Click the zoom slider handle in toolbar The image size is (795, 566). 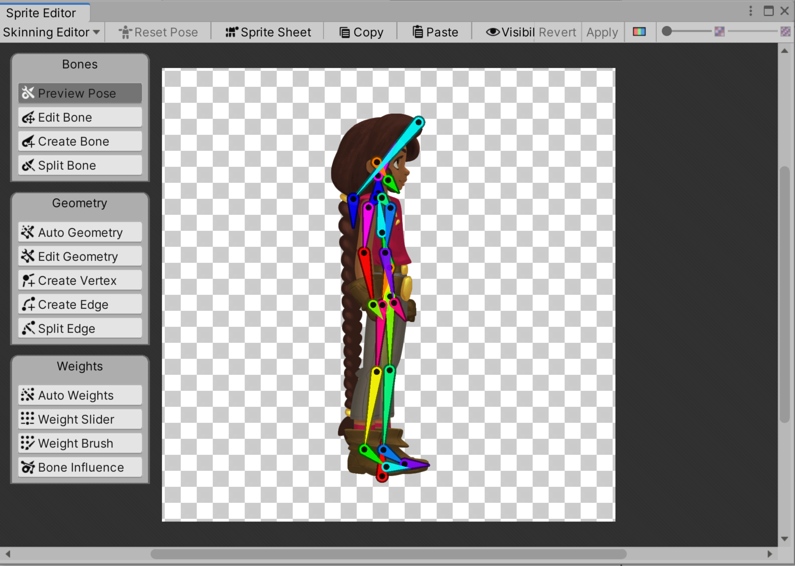click(x=667, y=32)
